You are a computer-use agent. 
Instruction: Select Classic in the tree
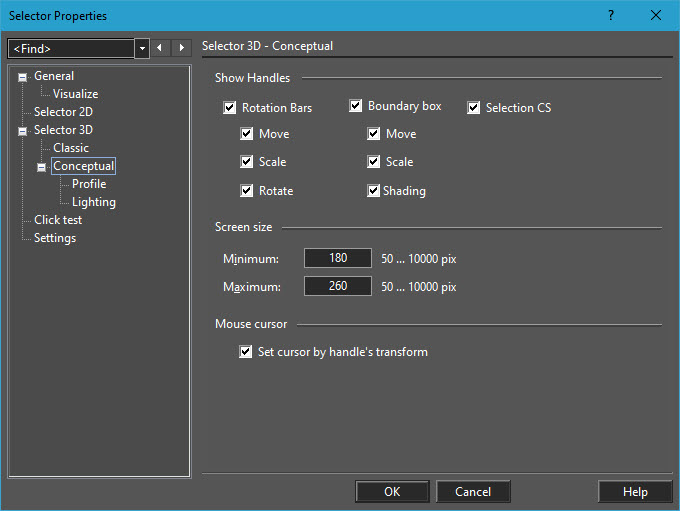click(x=71, y=148)
